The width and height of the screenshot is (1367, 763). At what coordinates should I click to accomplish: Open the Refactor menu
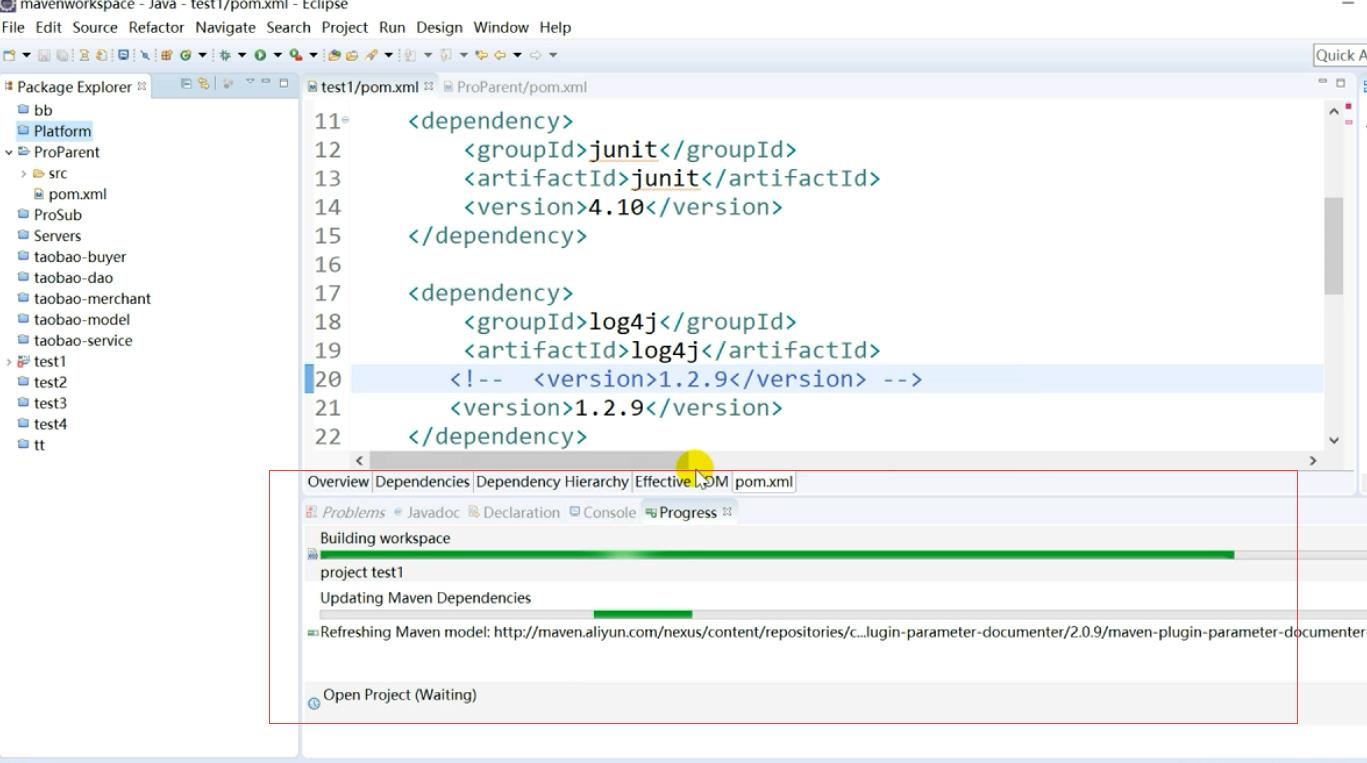point(156,27)
